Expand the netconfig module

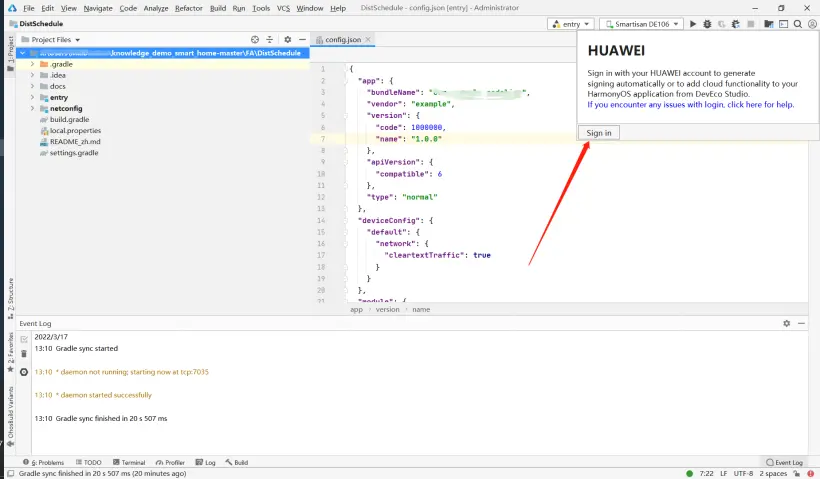tap(32, 108)
